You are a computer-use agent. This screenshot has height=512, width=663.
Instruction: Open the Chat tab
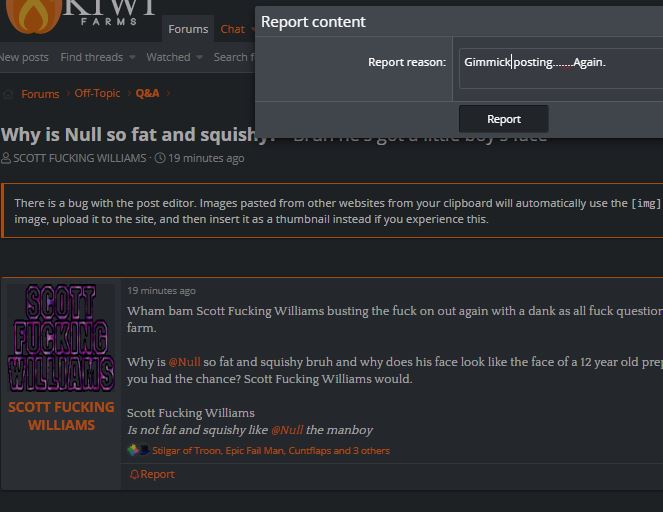click(x=232, y=29)
